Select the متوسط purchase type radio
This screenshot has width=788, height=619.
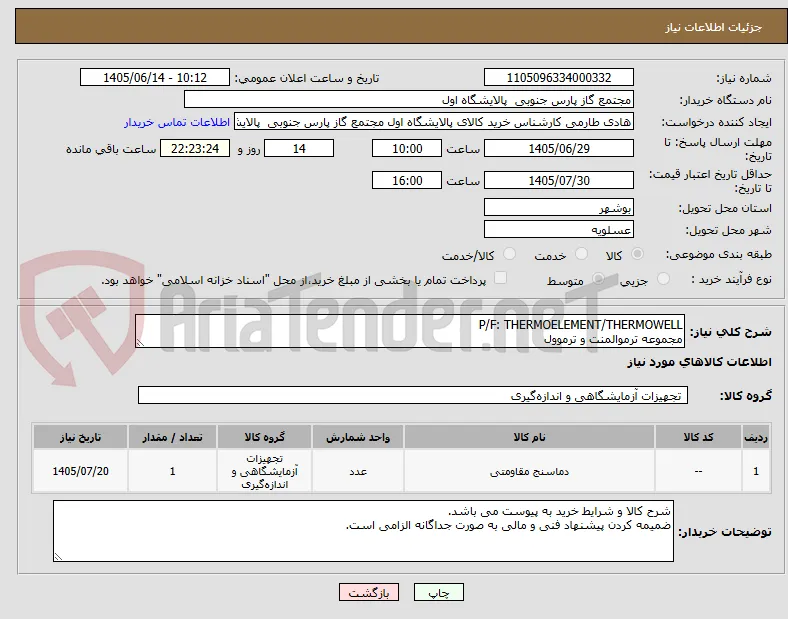(x=598, y=279)
